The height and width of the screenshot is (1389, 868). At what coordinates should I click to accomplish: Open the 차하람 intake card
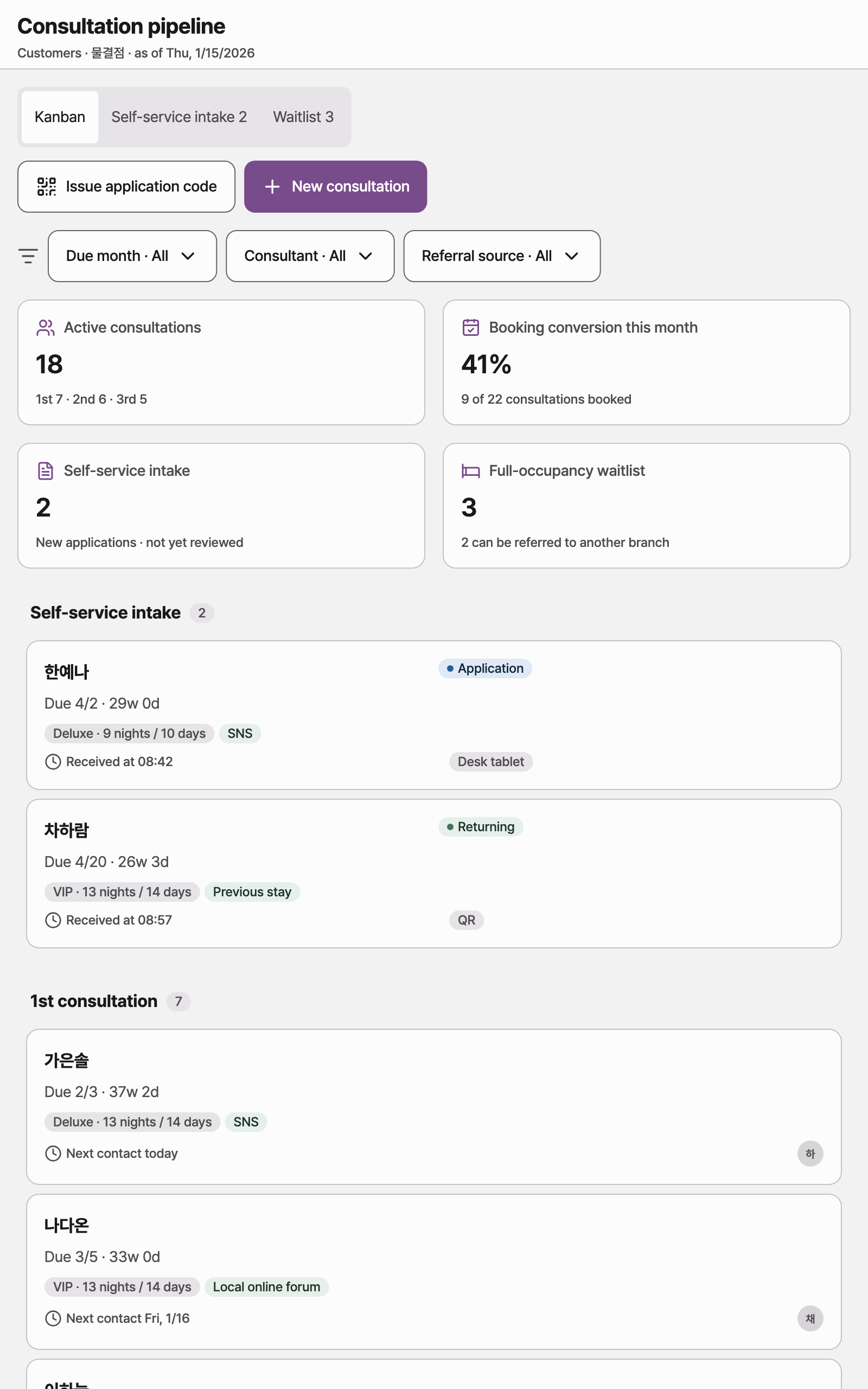(x=434, y=874)
